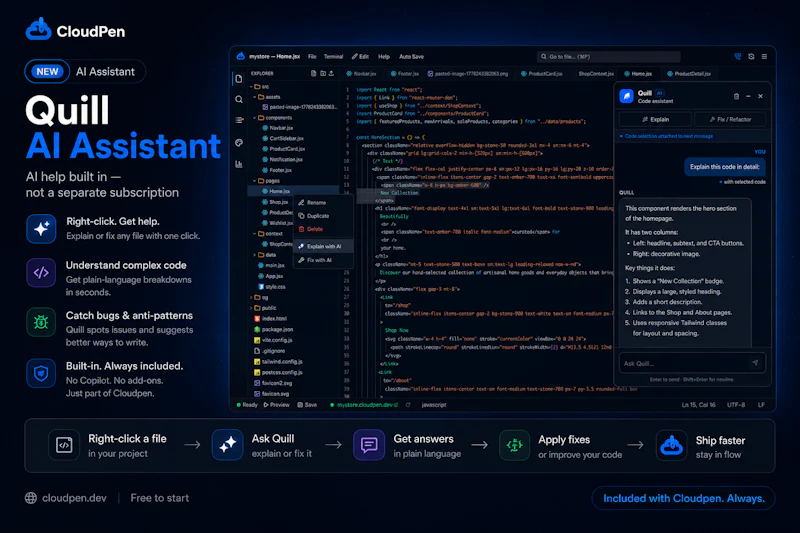Open the theme palette icon in sidebar
This screenshot has width=800, height=533.
coord(239,142)
